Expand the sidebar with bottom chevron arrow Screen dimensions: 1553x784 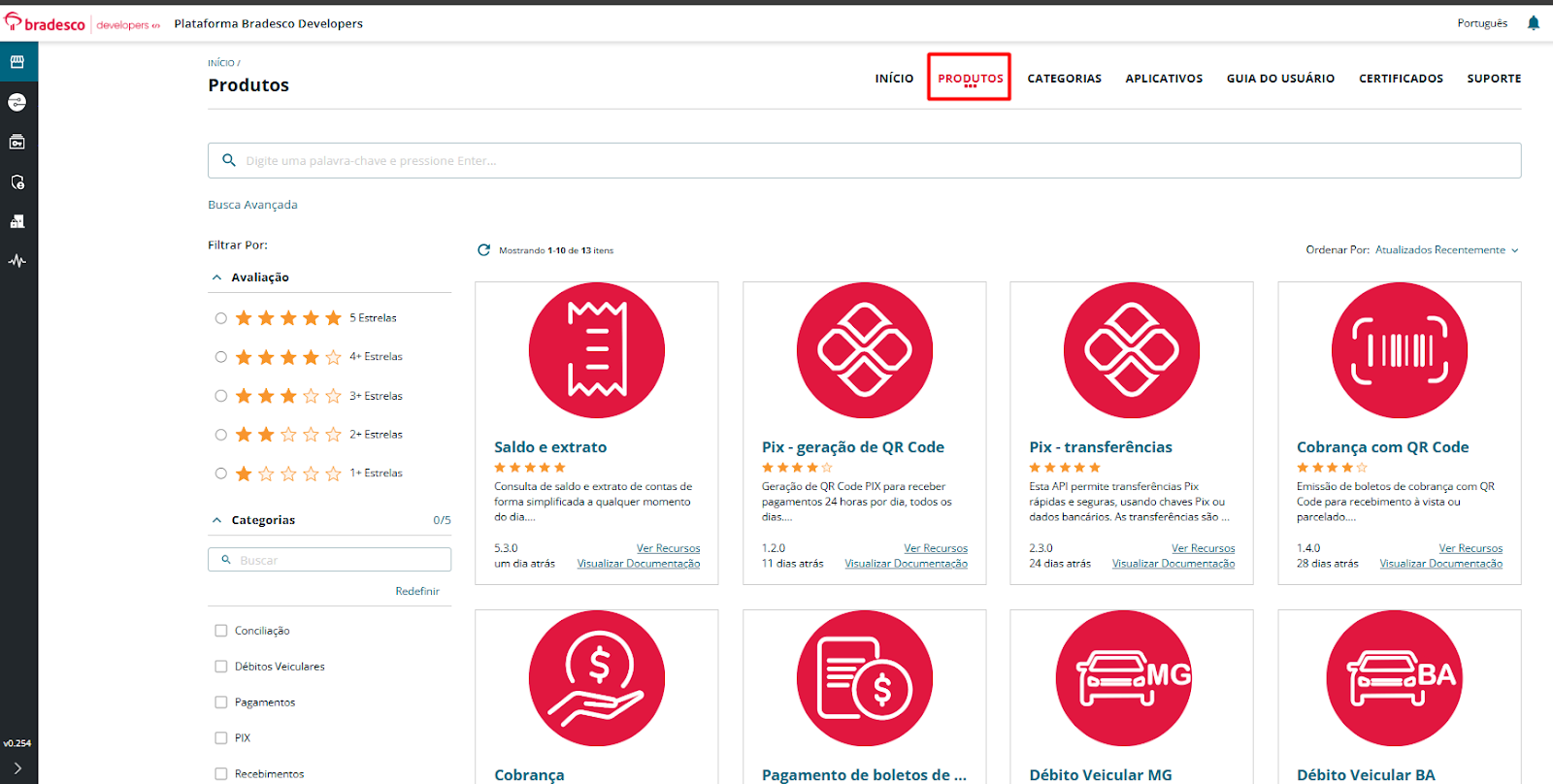tap(17, 768)
